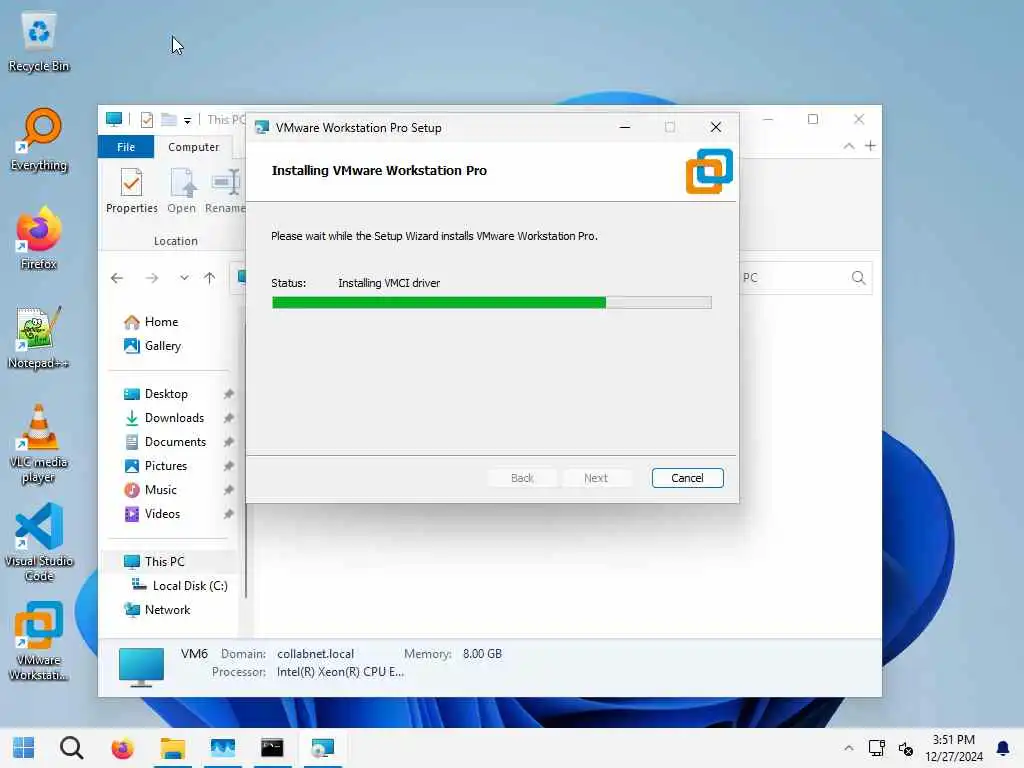Viewport: 1024px width, 768px height.
Task: Click the VM6 computer icon in details pane
Action: (x=141, y=667)
